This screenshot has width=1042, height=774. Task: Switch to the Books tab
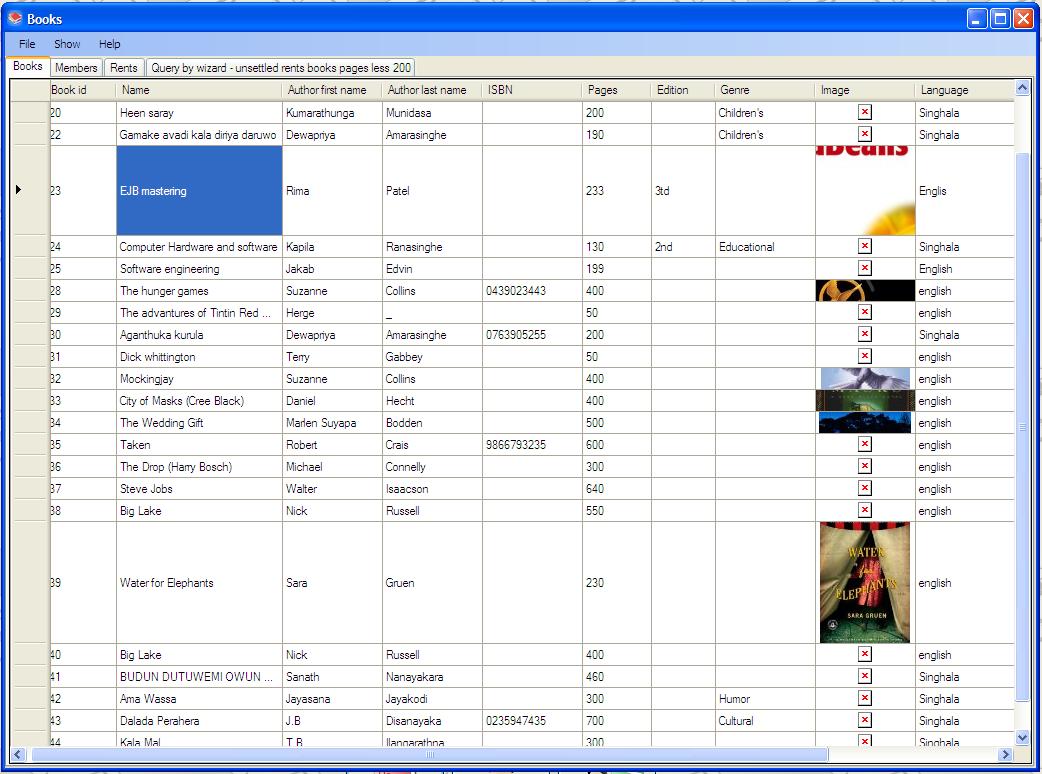click(x=28, y=66)
